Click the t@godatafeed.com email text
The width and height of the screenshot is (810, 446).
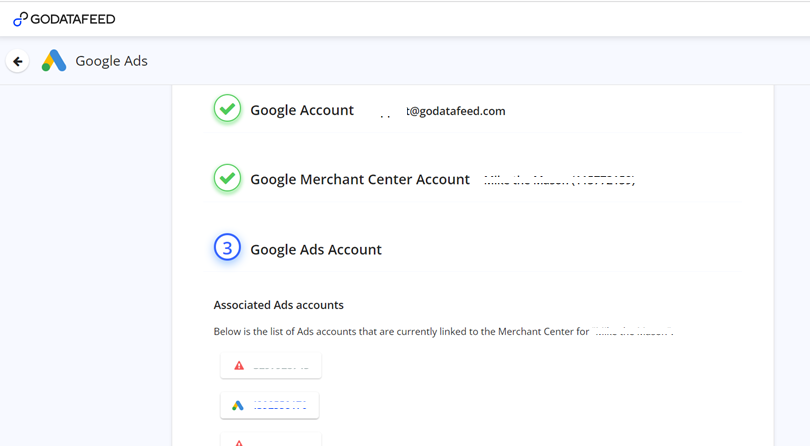coord(456,111)
